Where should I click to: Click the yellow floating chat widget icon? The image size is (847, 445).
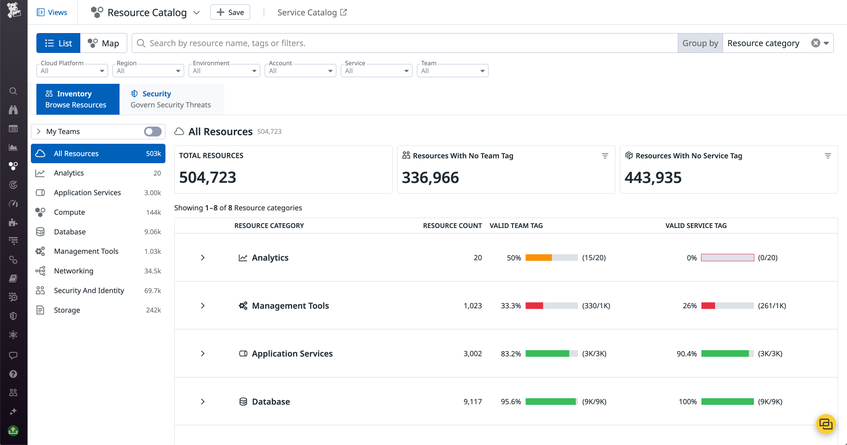[x=825, y=424]
